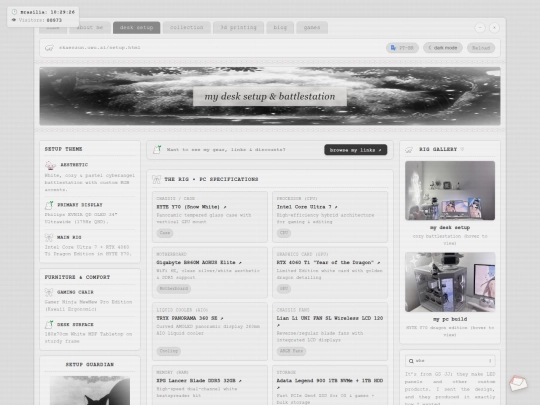
Task: Minimize the retro browser window
Action: (x=480, y=28)
